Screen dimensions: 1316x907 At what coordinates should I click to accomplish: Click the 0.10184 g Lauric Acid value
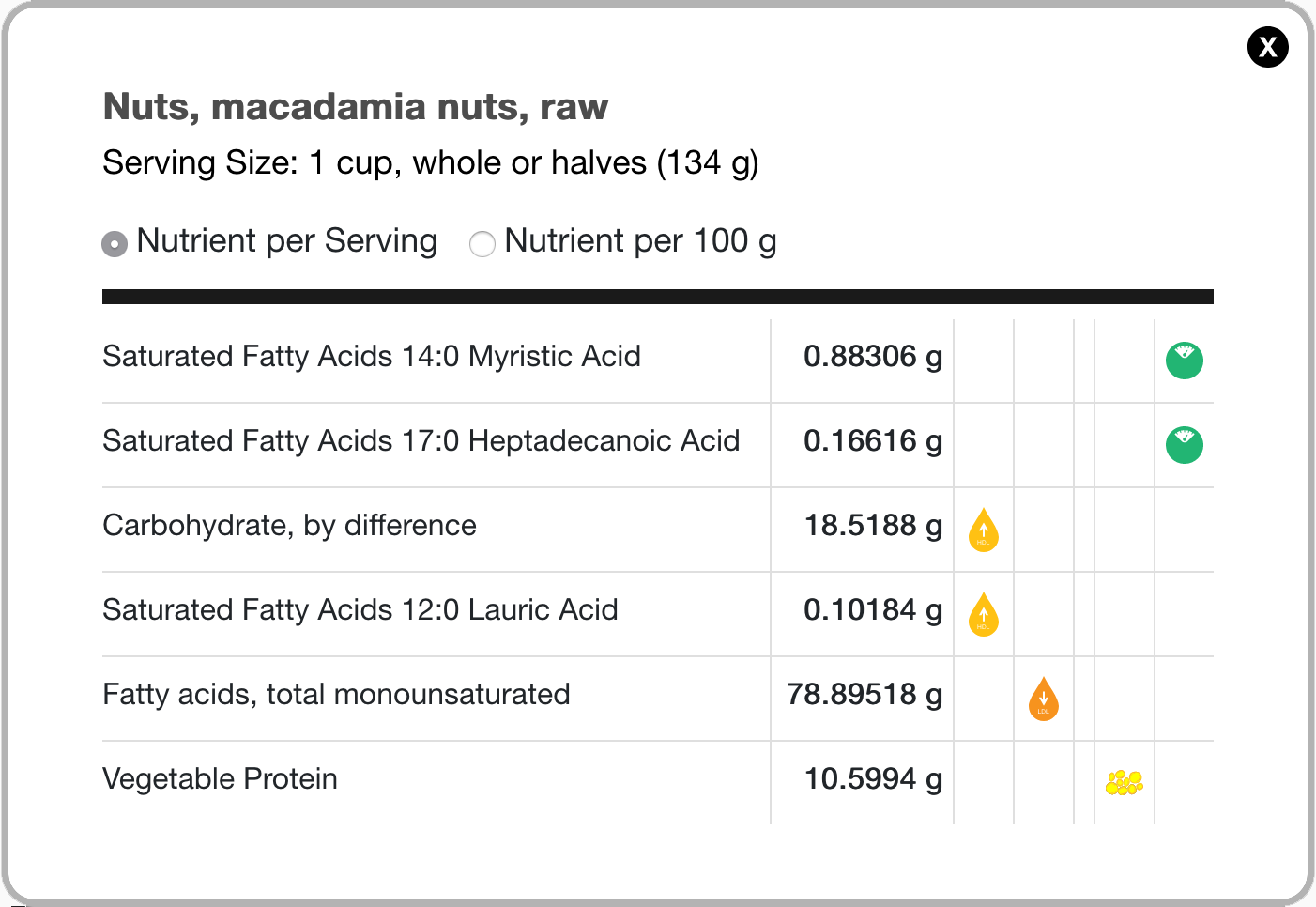tap(873, 610)
